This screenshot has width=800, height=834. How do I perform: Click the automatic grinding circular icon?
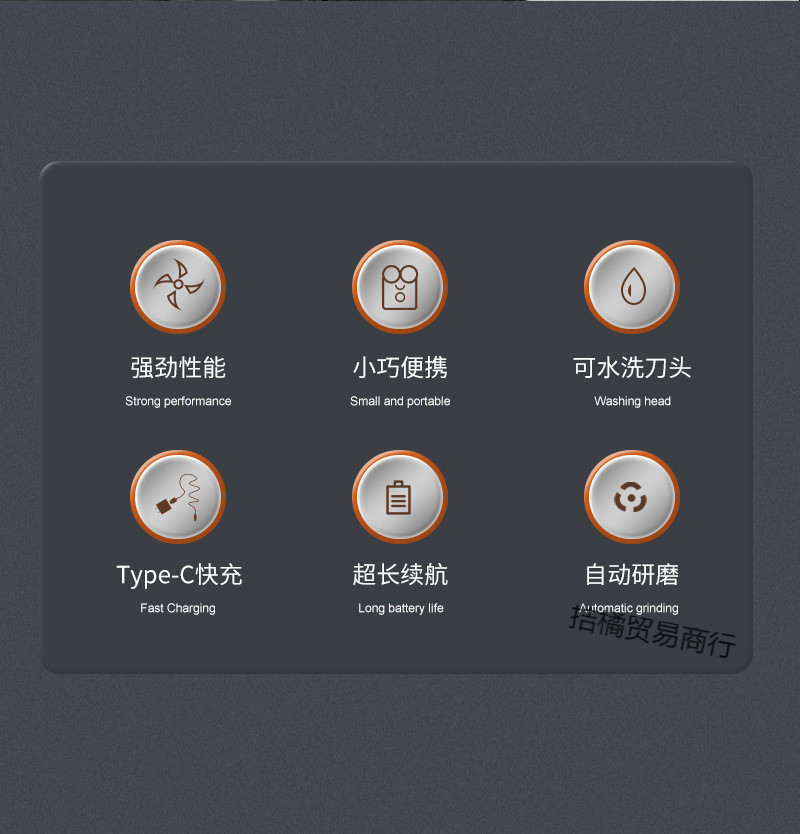point(631,497)
